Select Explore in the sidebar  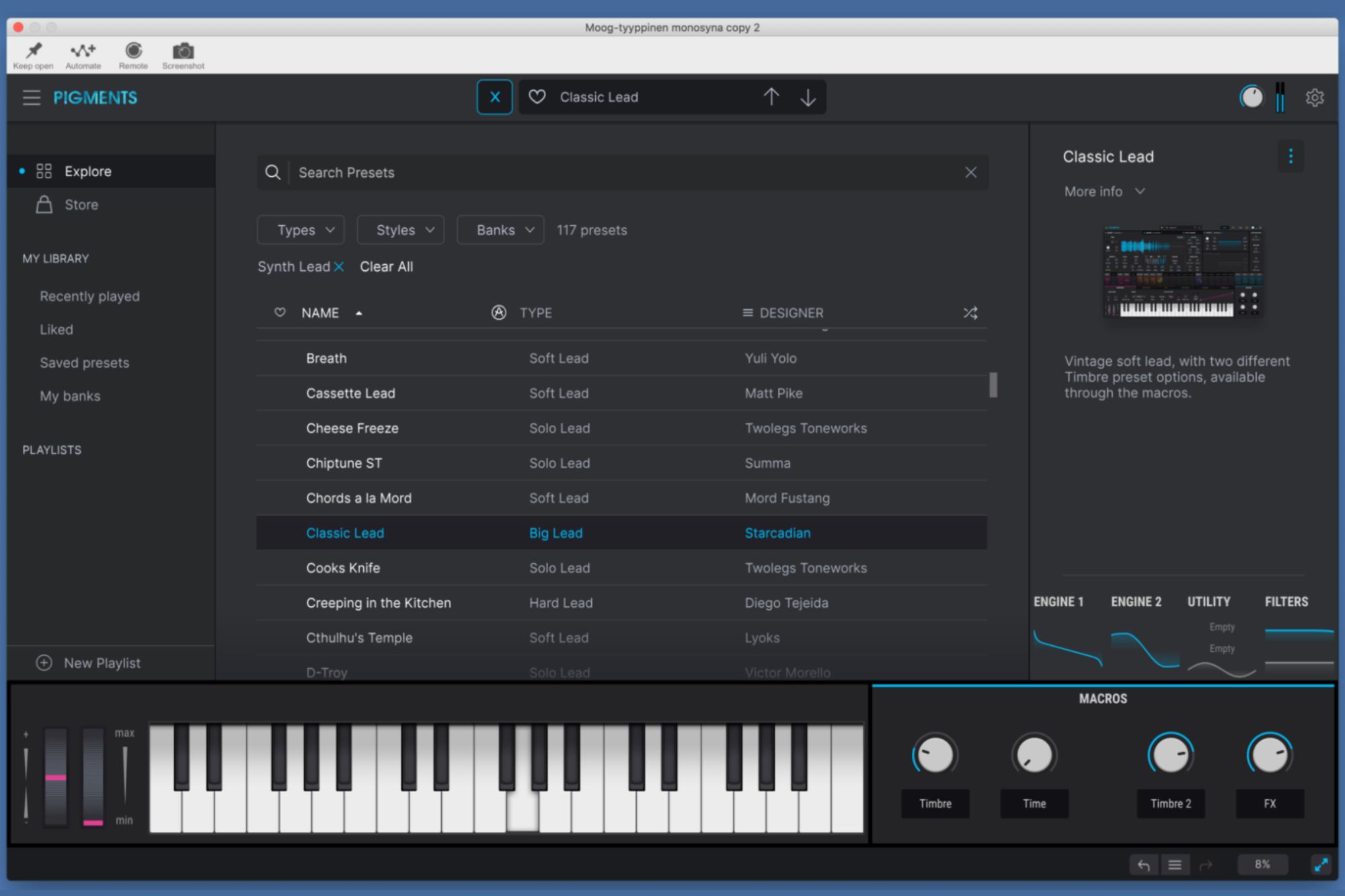tap(111, 171)
